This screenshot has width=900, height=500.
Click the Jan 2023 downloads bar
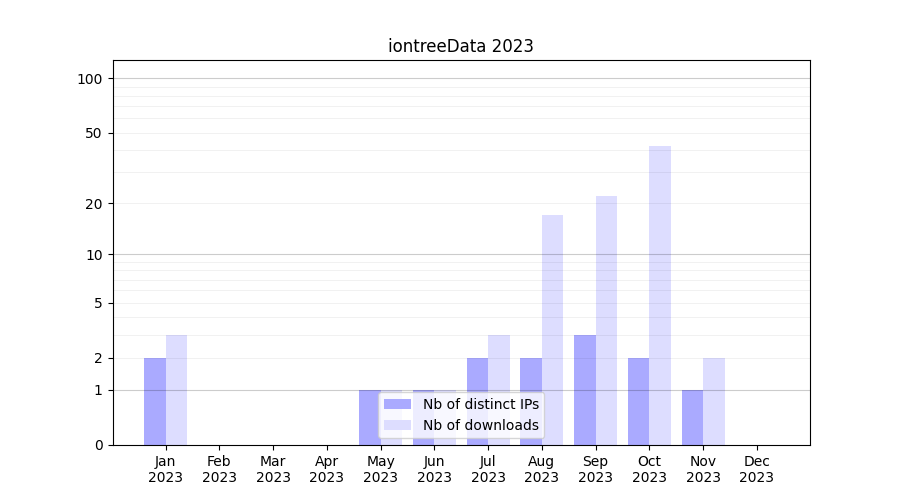[x=176, y=390]
